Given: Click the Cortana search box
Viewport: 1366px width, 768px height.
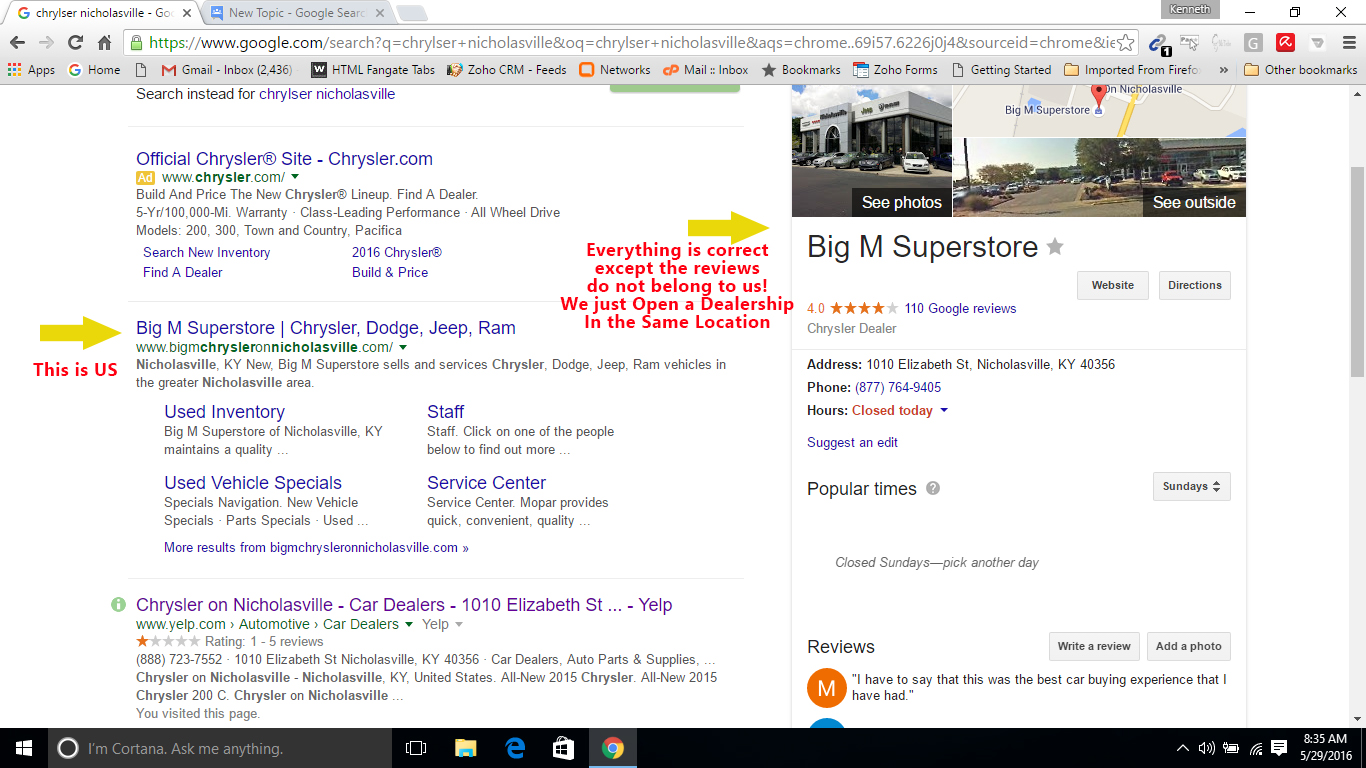Looking at the screenshot, I should (220, 748).
